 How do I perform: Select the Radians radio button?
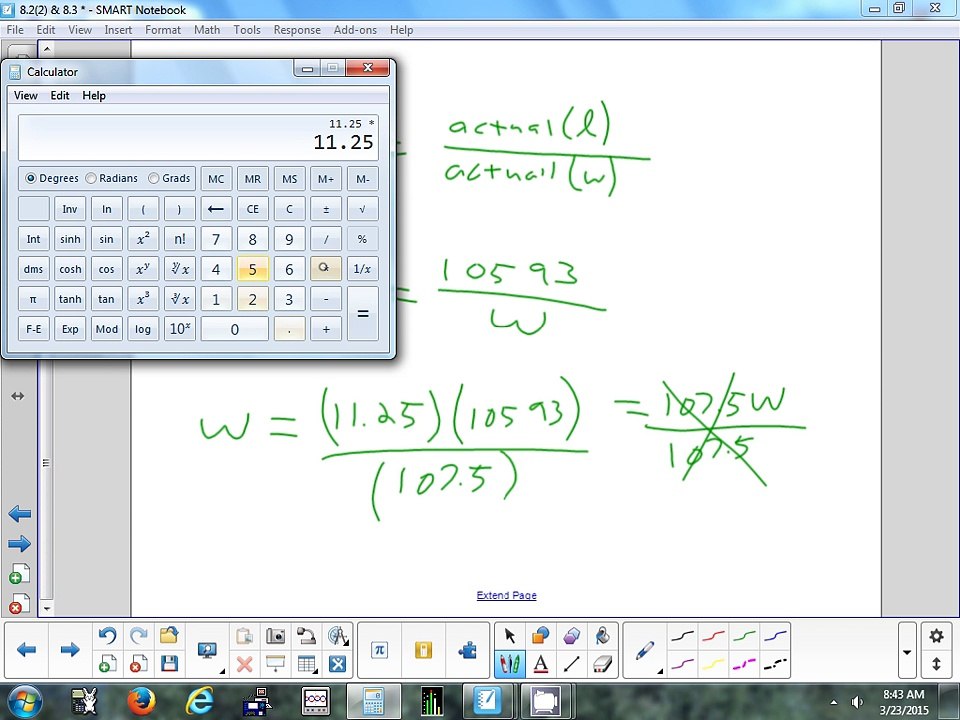coord(91,178)
